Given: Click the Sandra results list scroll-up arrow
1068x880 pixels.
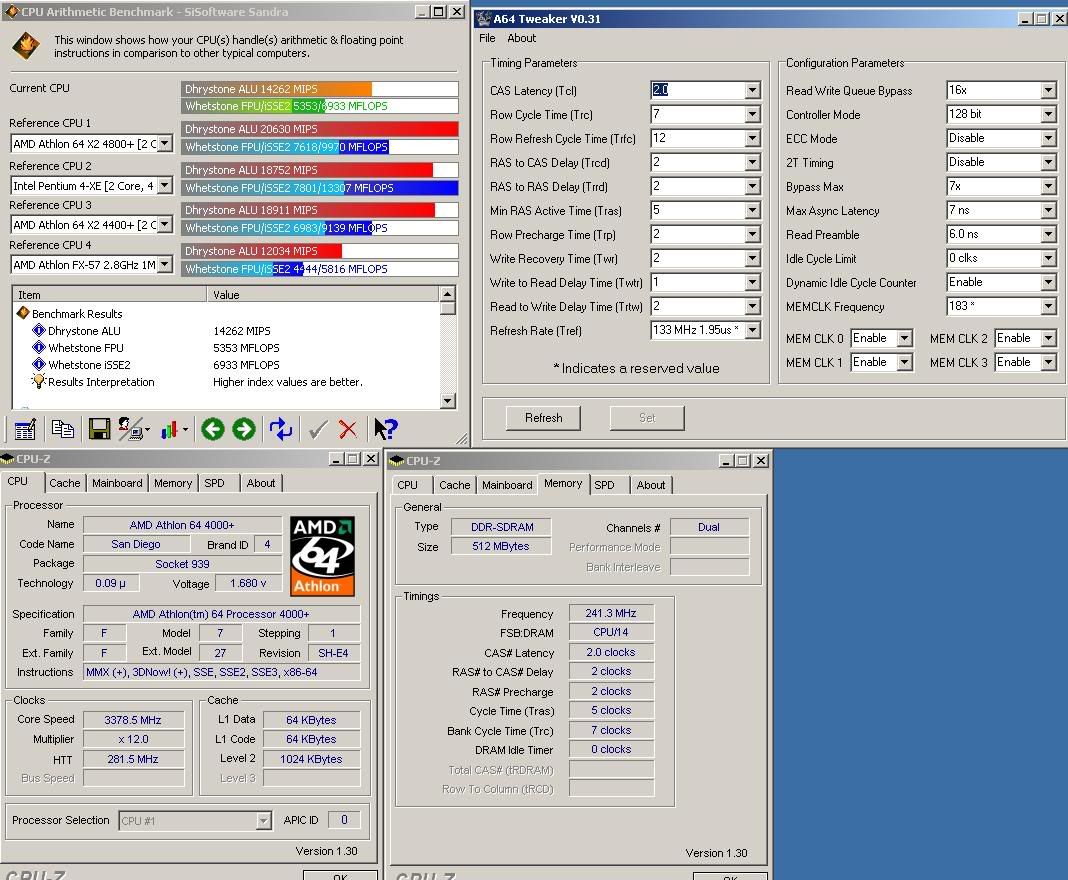Looking at the screenshot, I should (447, 294).
